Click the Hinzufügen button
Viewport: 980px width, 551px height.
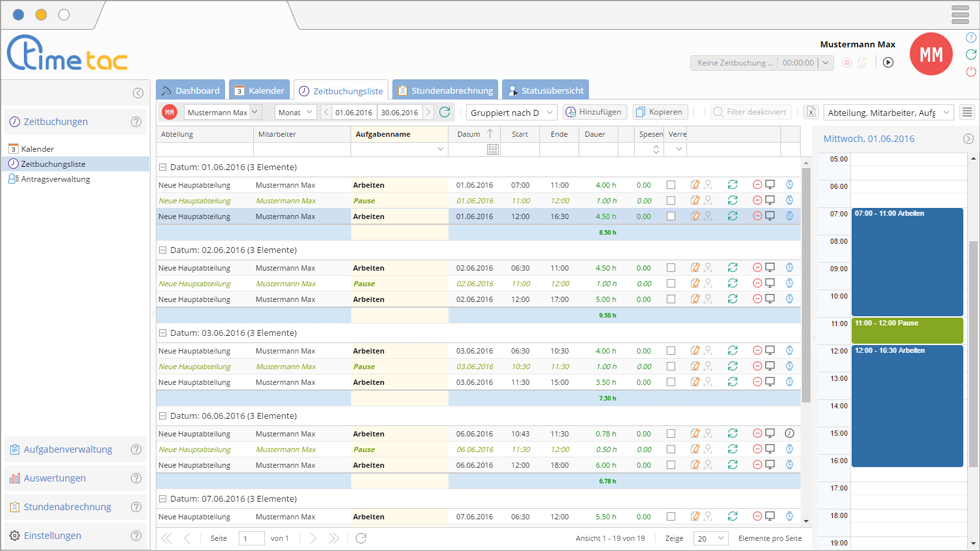pyautogui.click(x=594, y=113)
